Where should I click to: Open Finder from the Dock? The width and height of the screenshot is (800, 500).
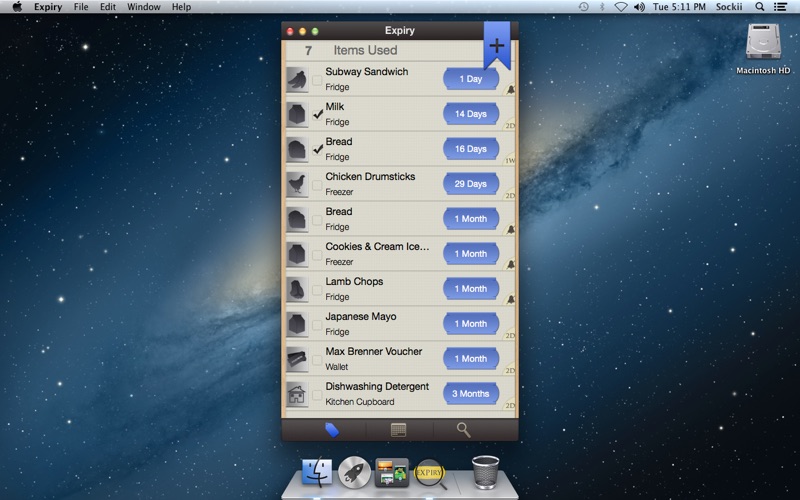point(317,472)
